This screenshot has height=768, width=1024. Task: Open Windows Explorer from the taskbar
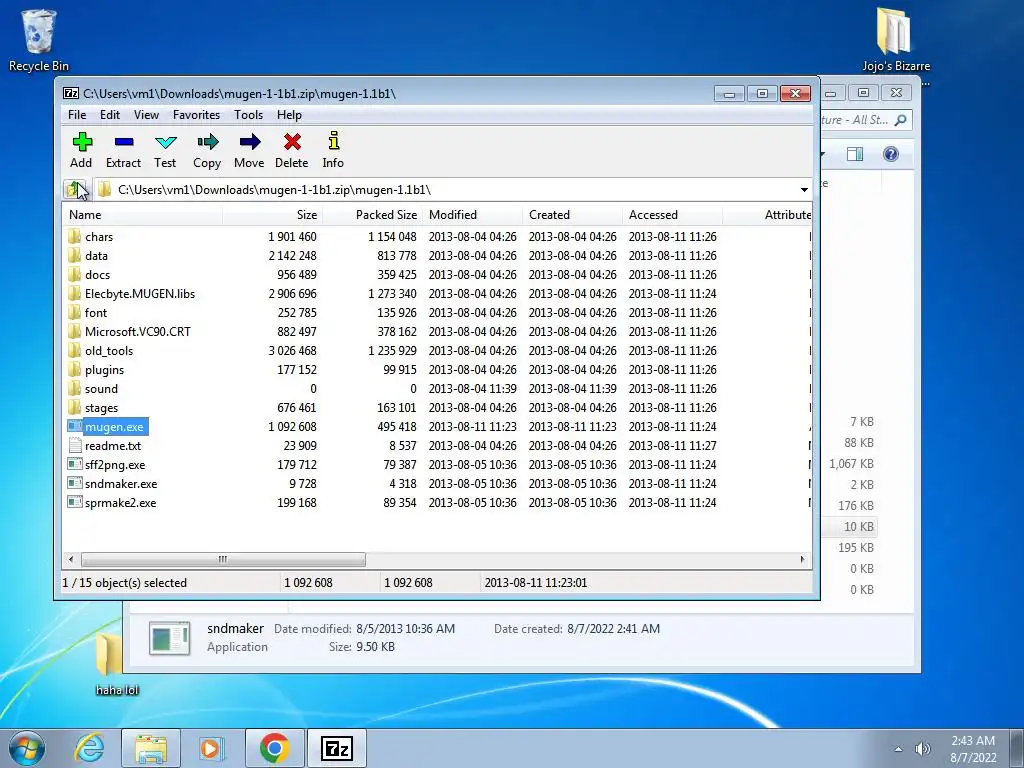[x=150, y=748]
